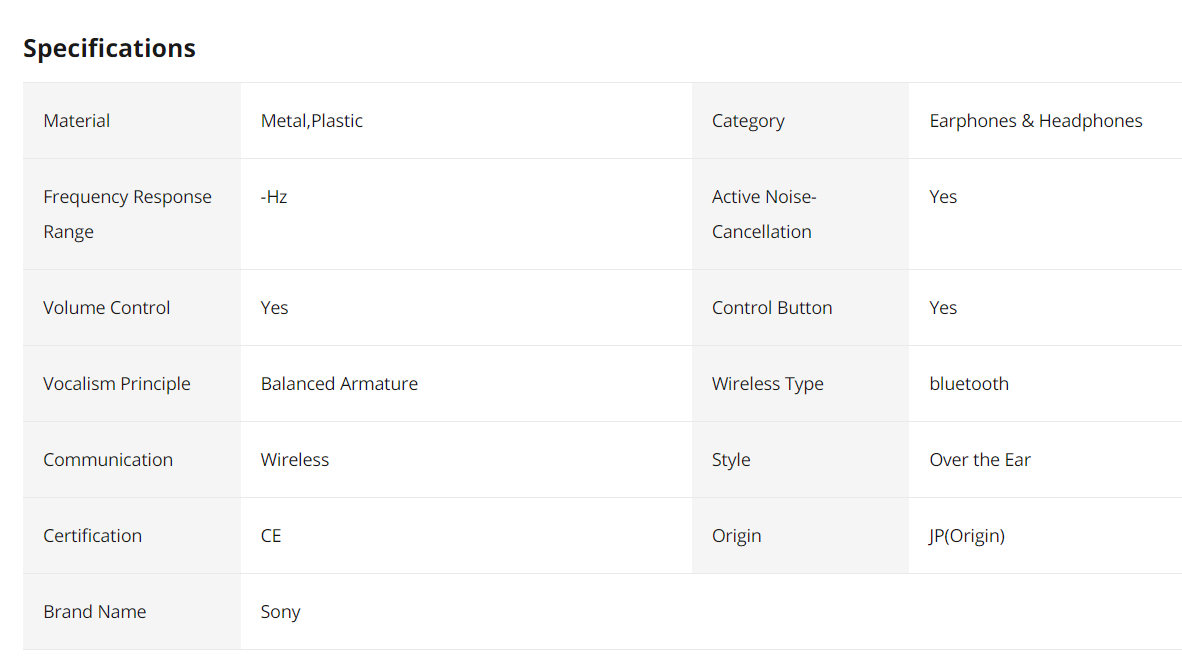Screen dimensions: 1182x660
Task: Click the Sony brand value
Action: (x=280, y=612)
